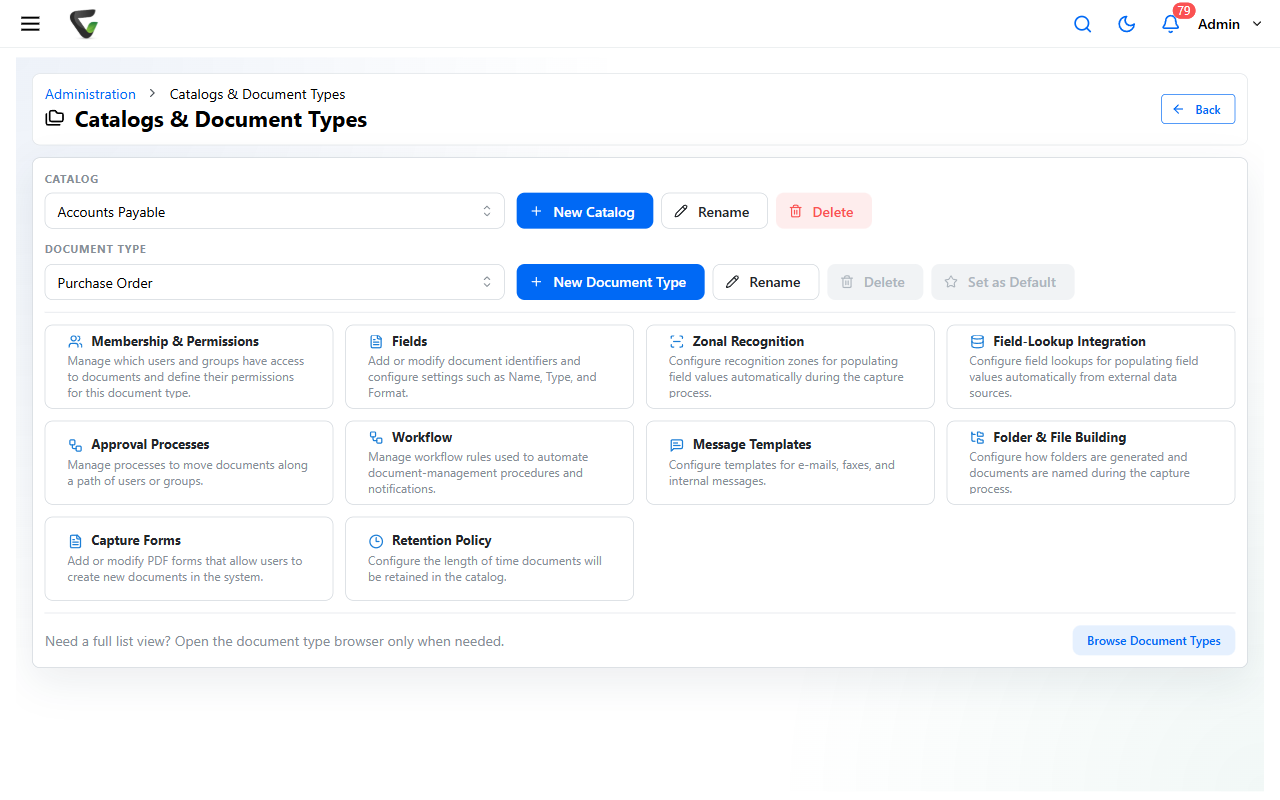Open the Retention Policy card title
Viewport: 1280px width, 800px height.
(441, 541)
